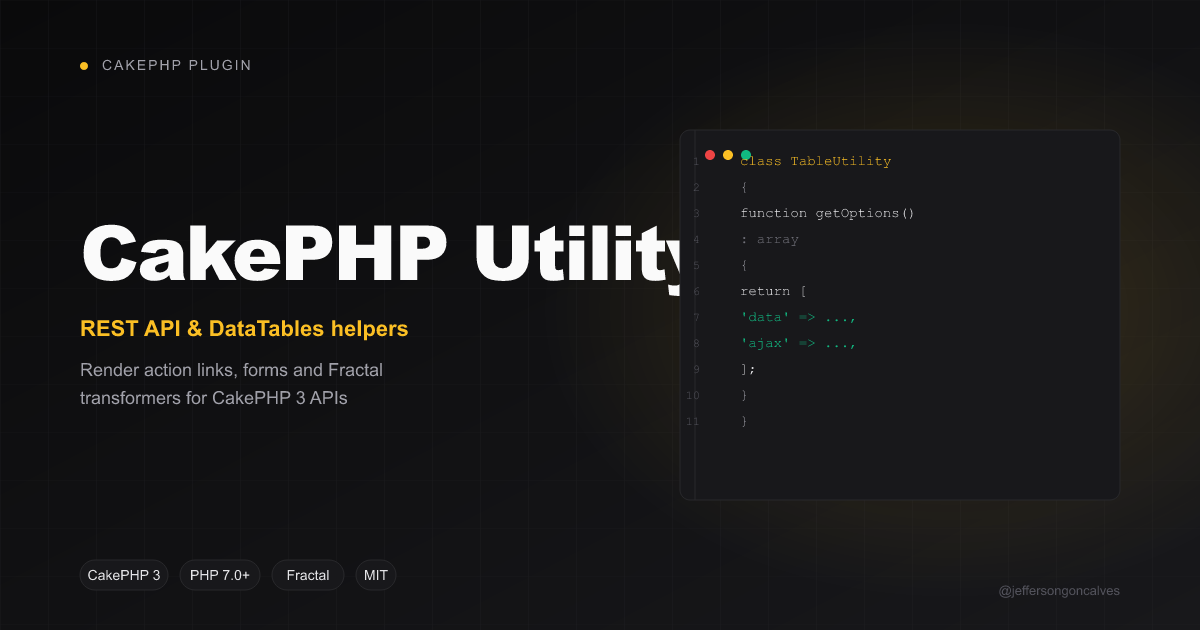
Task: Select the MIT license tag
Action: [x=376, y=575]
